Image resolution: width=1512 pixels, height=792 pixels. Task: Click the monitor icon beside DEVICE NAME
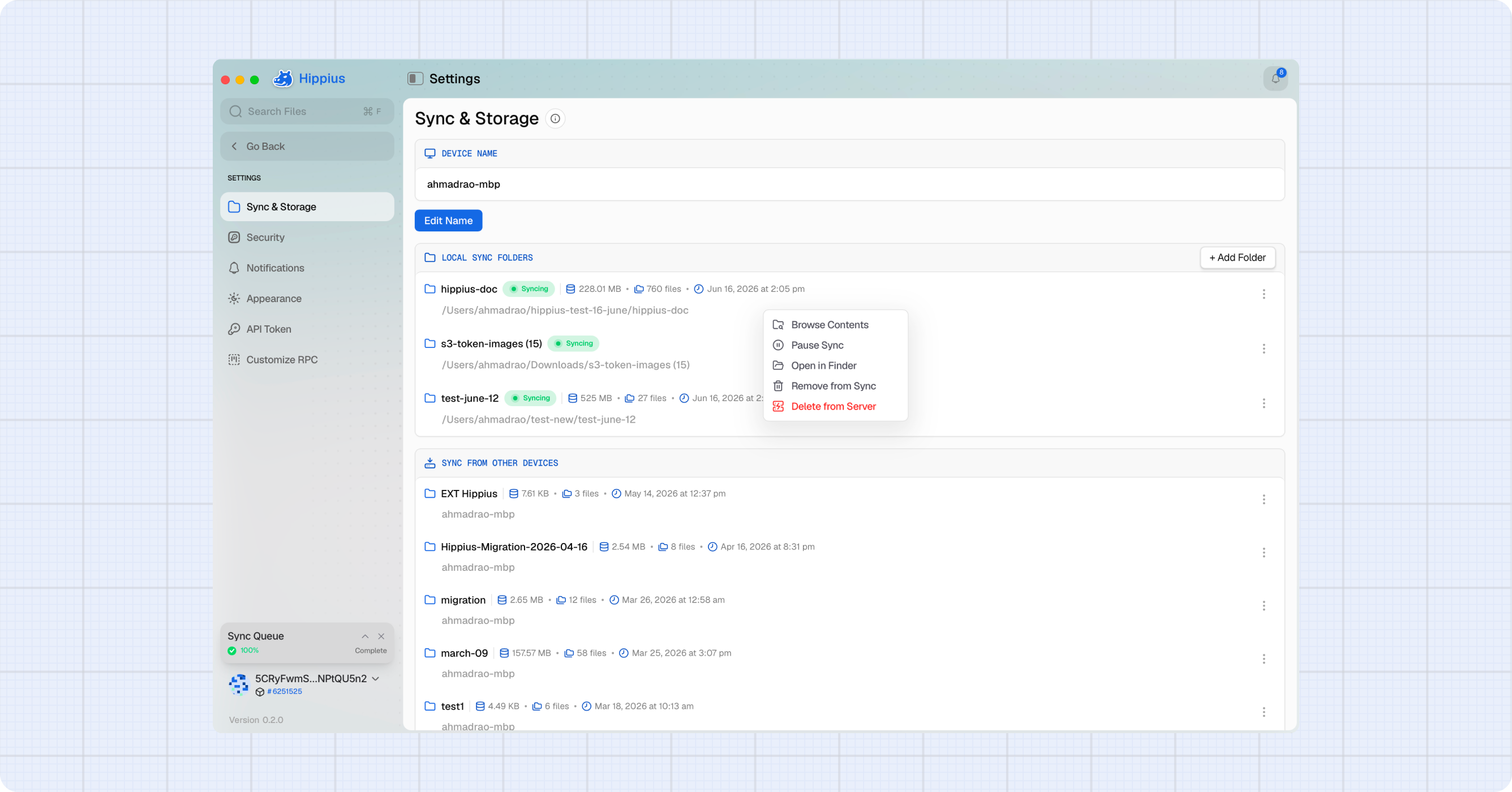click(429, 153)
